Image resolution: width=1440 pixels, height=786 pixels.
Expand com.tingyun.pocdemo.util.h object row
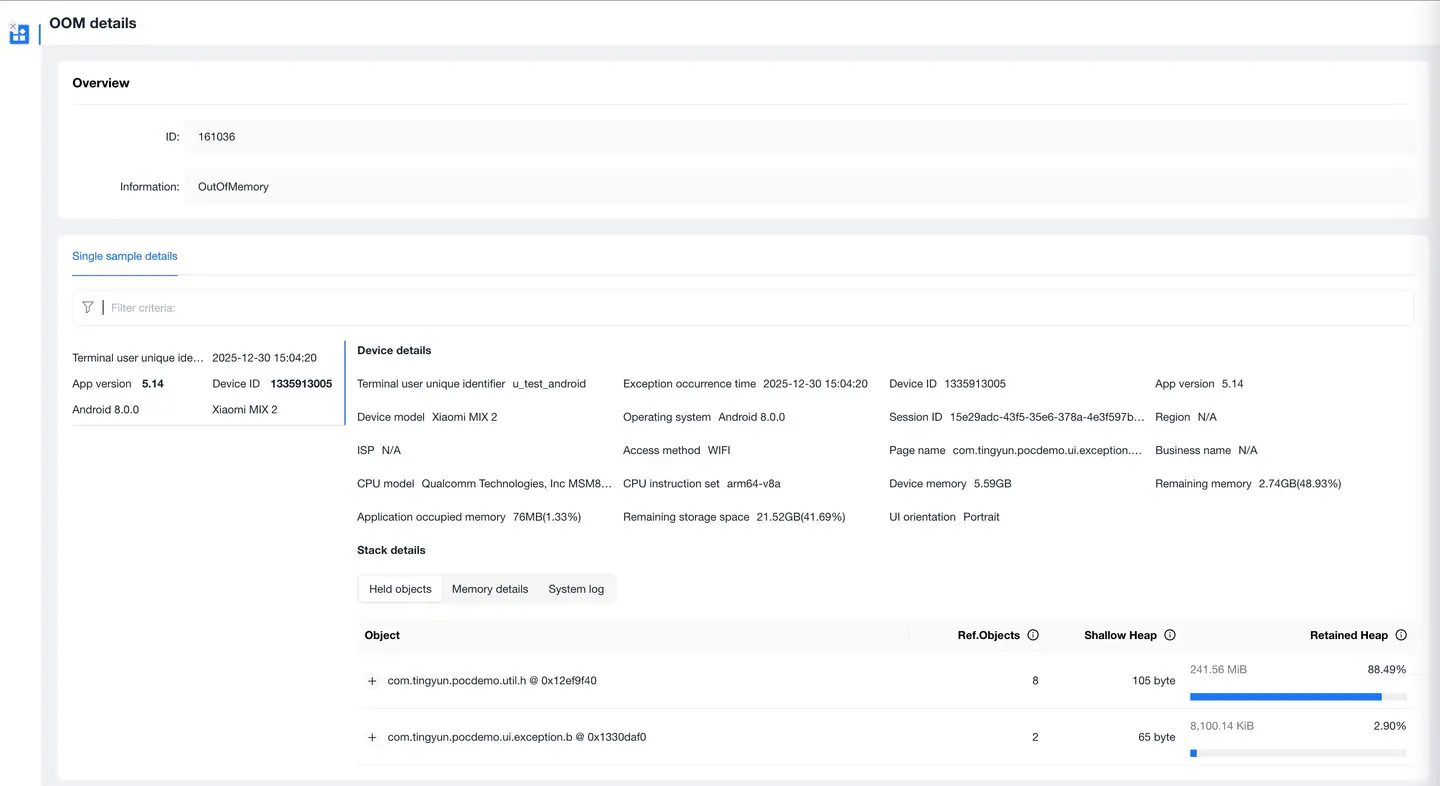coord(372,681)
